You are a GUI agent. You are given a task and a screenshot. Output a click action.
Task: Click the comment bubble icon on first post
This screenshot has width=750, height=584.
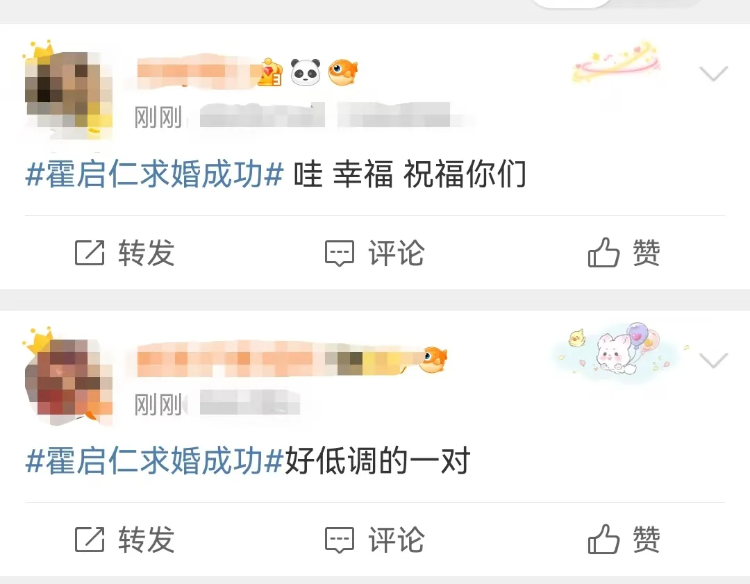340,253
